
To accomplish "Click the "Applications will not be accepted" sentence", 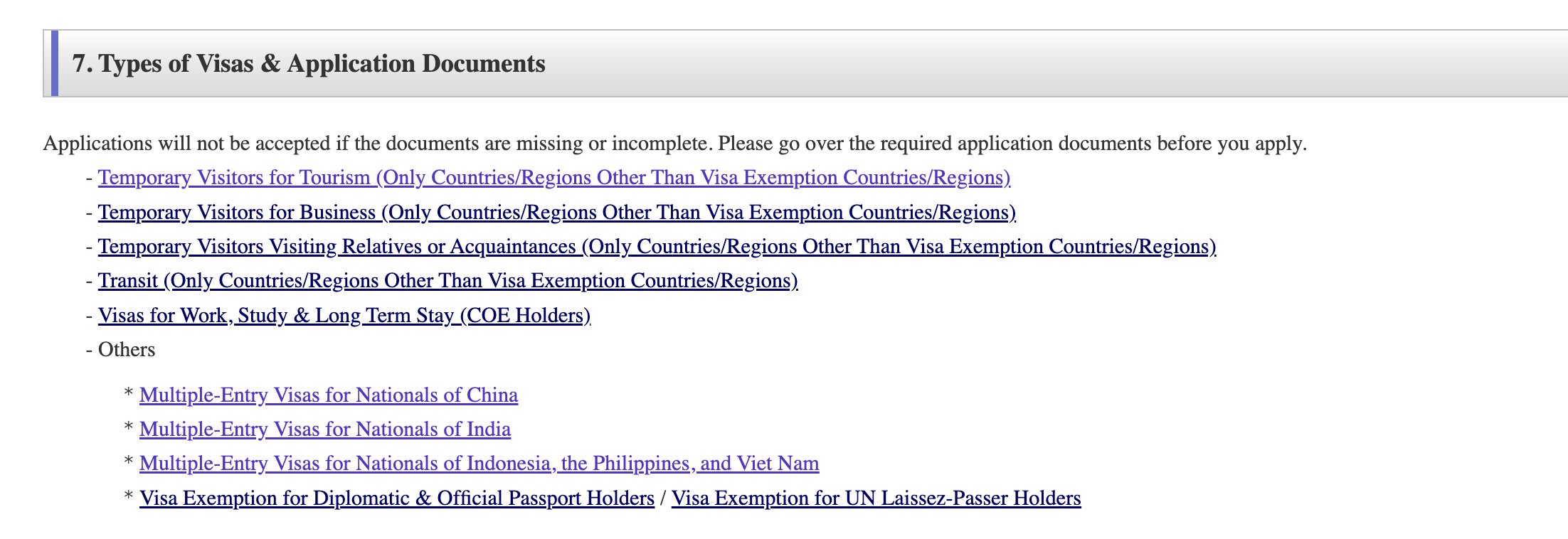I will 377,144.
